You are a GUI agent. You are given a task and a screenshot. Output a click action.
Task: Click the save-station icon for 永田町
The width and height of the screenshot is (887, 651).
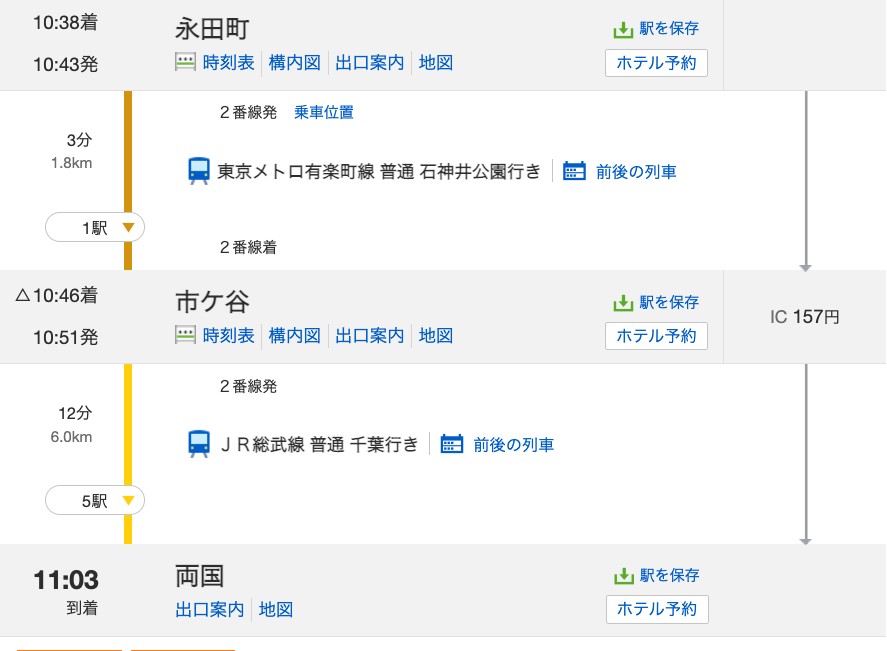tap(623, 29)
